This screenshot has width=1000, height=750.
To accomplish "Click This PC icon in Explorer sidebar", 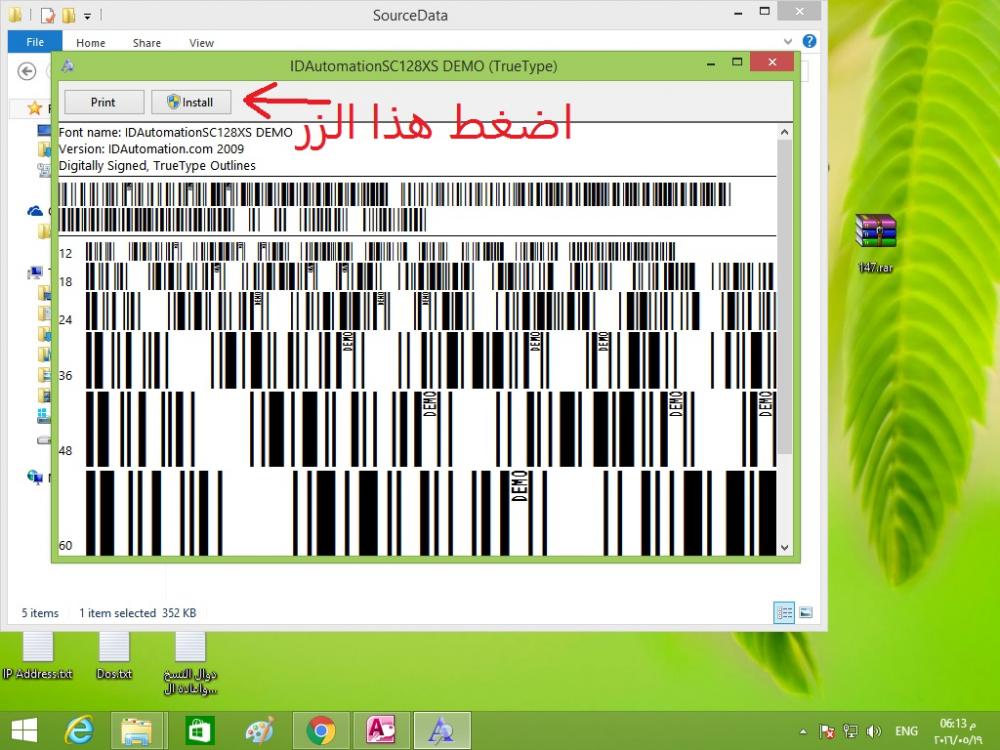I will point(35,273).
